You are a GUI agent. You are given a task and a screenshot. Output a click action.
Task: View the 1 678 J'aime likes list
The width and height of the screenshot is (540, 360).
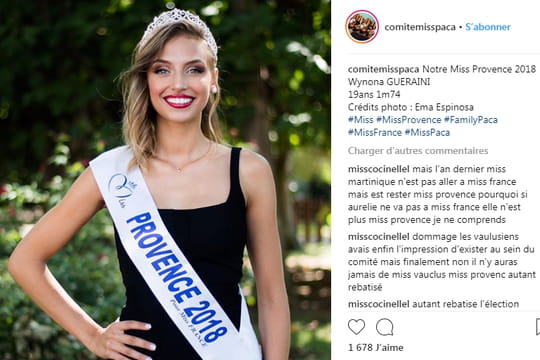(x=375, y=348)
